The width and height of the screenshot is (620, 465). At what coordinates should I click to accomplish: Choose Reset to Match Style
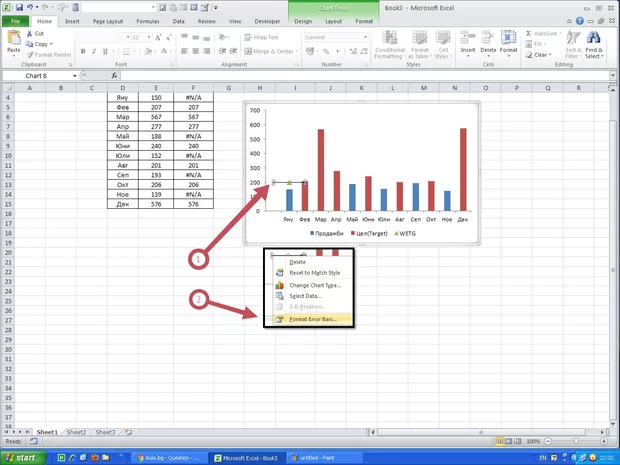[314, 272]
